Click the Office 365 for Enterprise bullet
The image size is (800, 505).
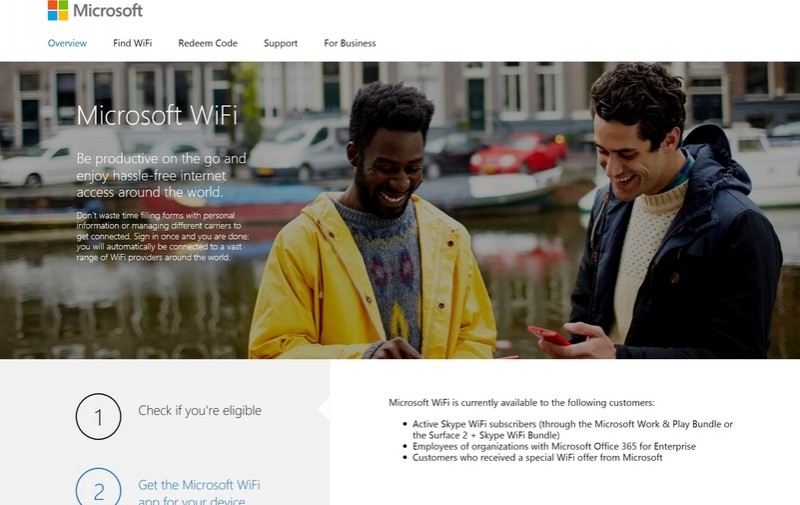tap(554, 446)
